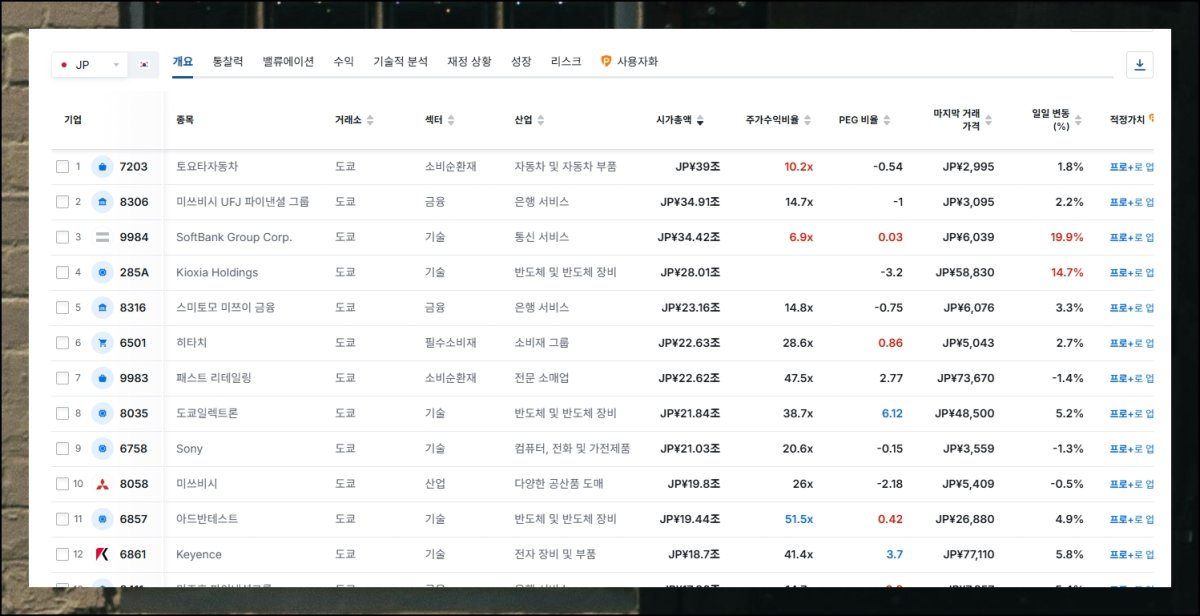1200x616 pixels.
Task: Tick the checkbox for row 8
Action: (x=62, y=413)
